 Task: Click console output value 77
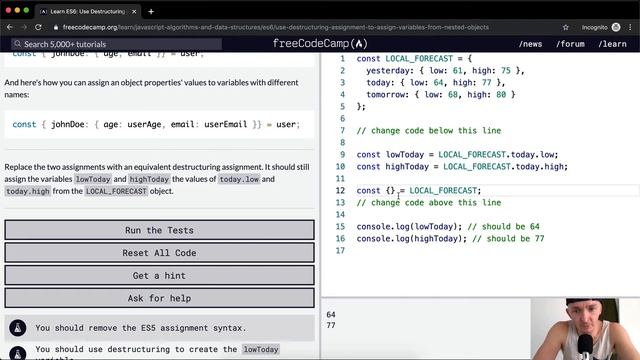click(x=331, y=325)
